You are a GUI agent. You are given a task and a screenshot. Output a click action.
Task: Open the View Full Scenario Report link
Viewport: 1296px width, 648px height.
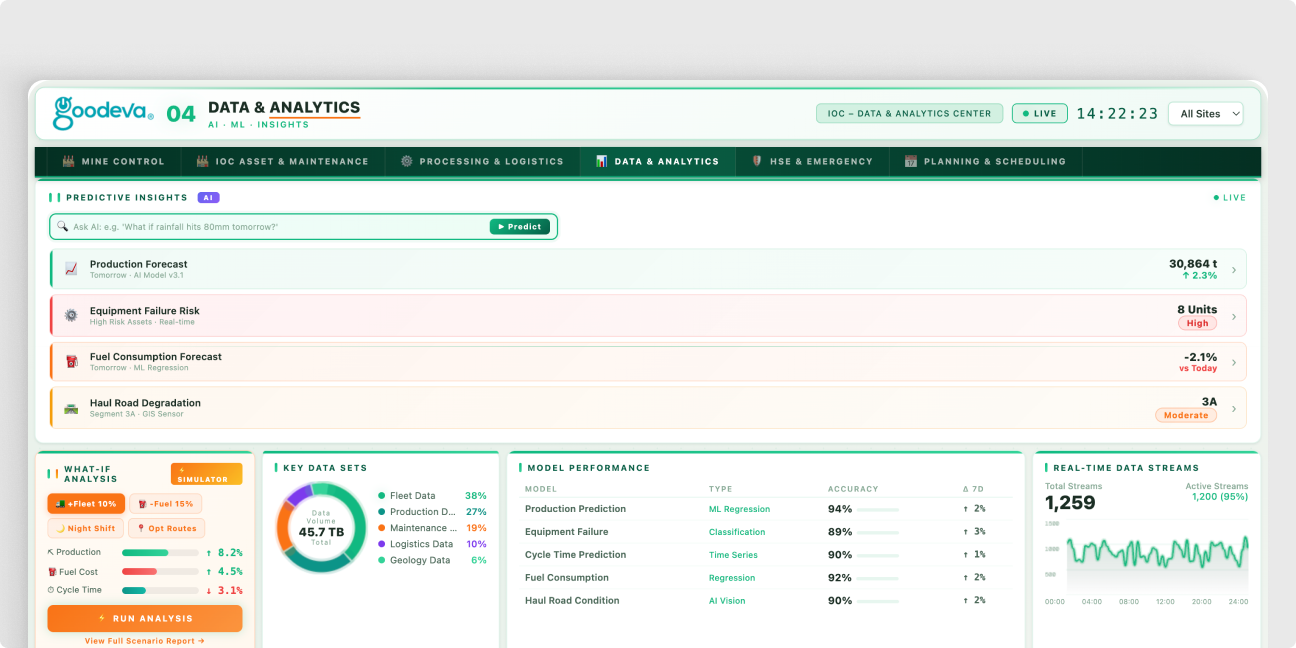[145, 641]
